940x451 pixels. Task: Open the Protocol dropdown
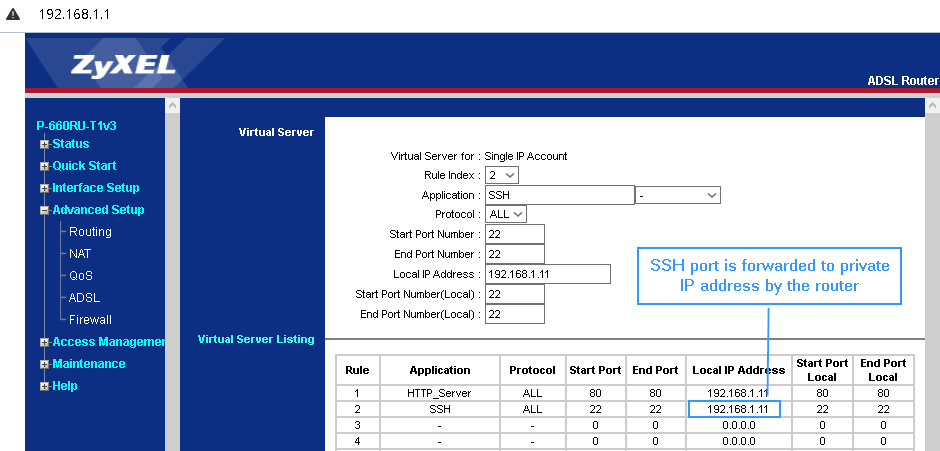click(x=505, y=214)
